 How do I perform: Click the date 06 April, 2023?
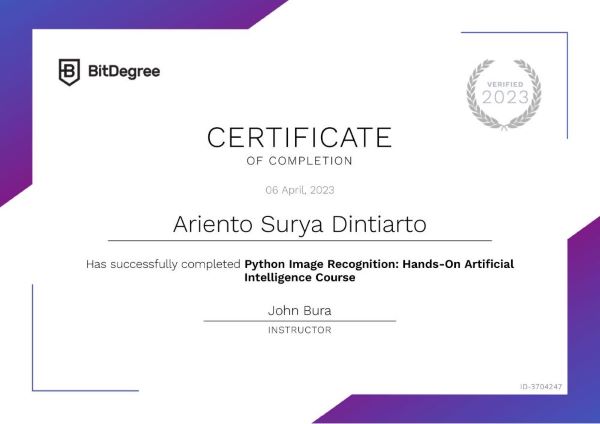[x=299, y=189]
